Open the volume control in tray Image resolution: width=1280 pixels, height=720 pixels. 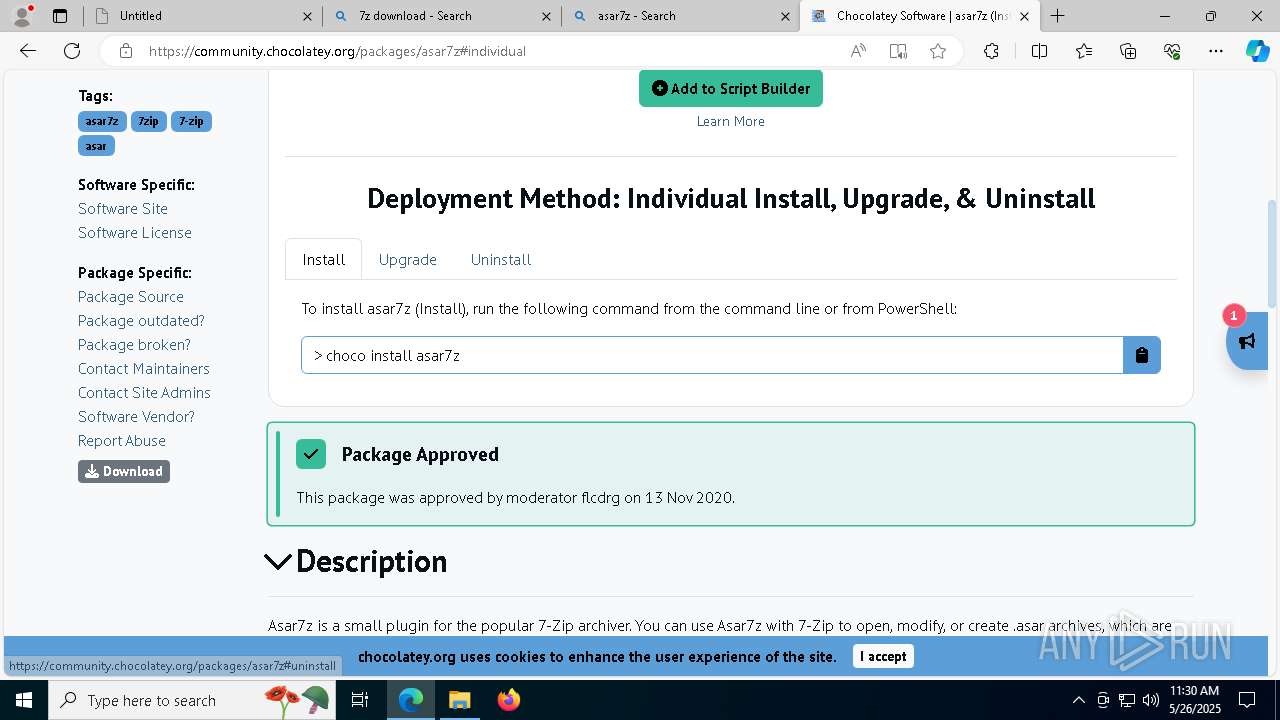(x=1151, y=700)
